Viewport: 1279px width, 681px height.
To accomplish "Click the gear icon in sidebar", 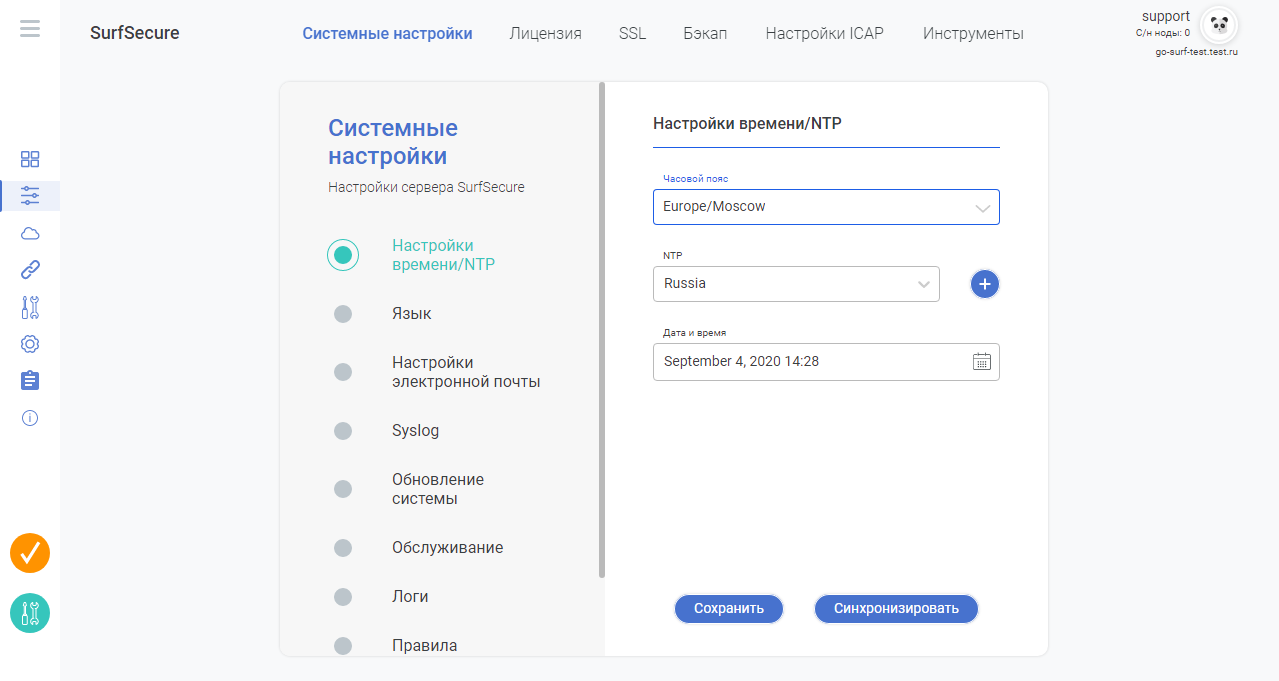I will [30, 344].
